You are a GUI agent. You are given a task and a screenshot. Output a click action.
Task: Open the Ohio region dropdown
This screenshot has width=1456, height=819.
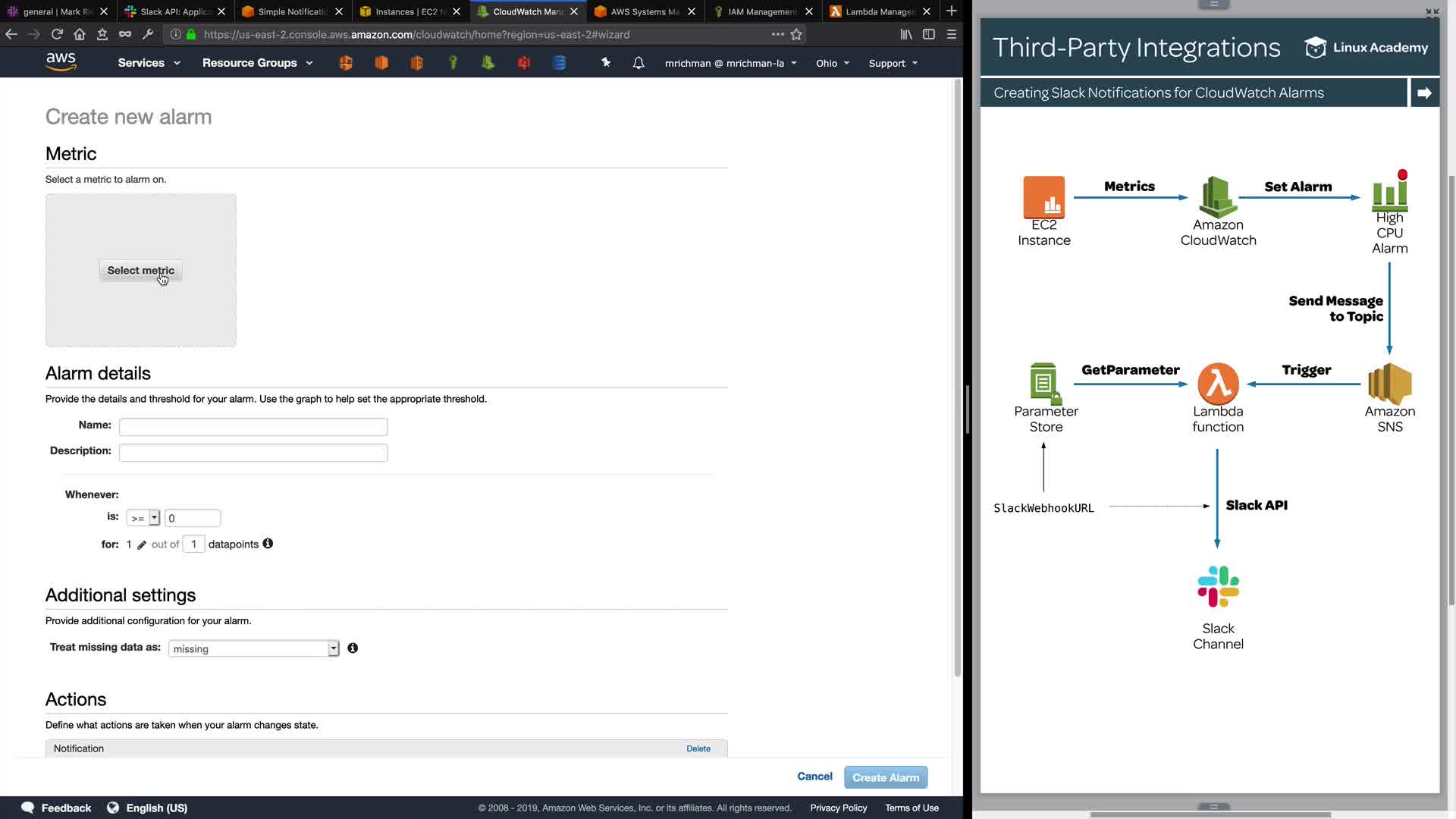tap(832, 63)
